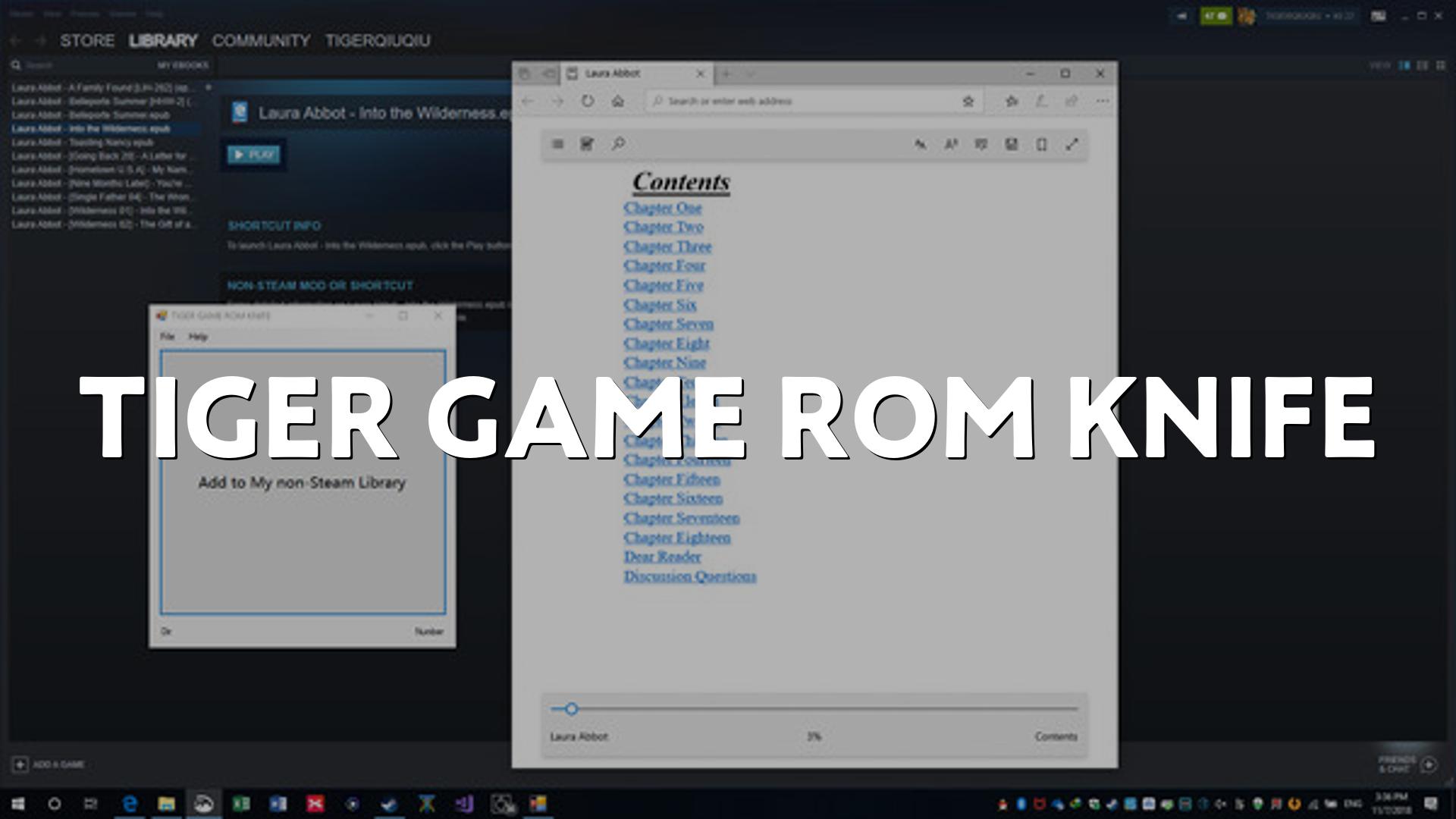The height and width of the screenshot is (819, 1456).
Task: Open Visual Studio from the Windows taskbar
Action: (x=463, y=804)
